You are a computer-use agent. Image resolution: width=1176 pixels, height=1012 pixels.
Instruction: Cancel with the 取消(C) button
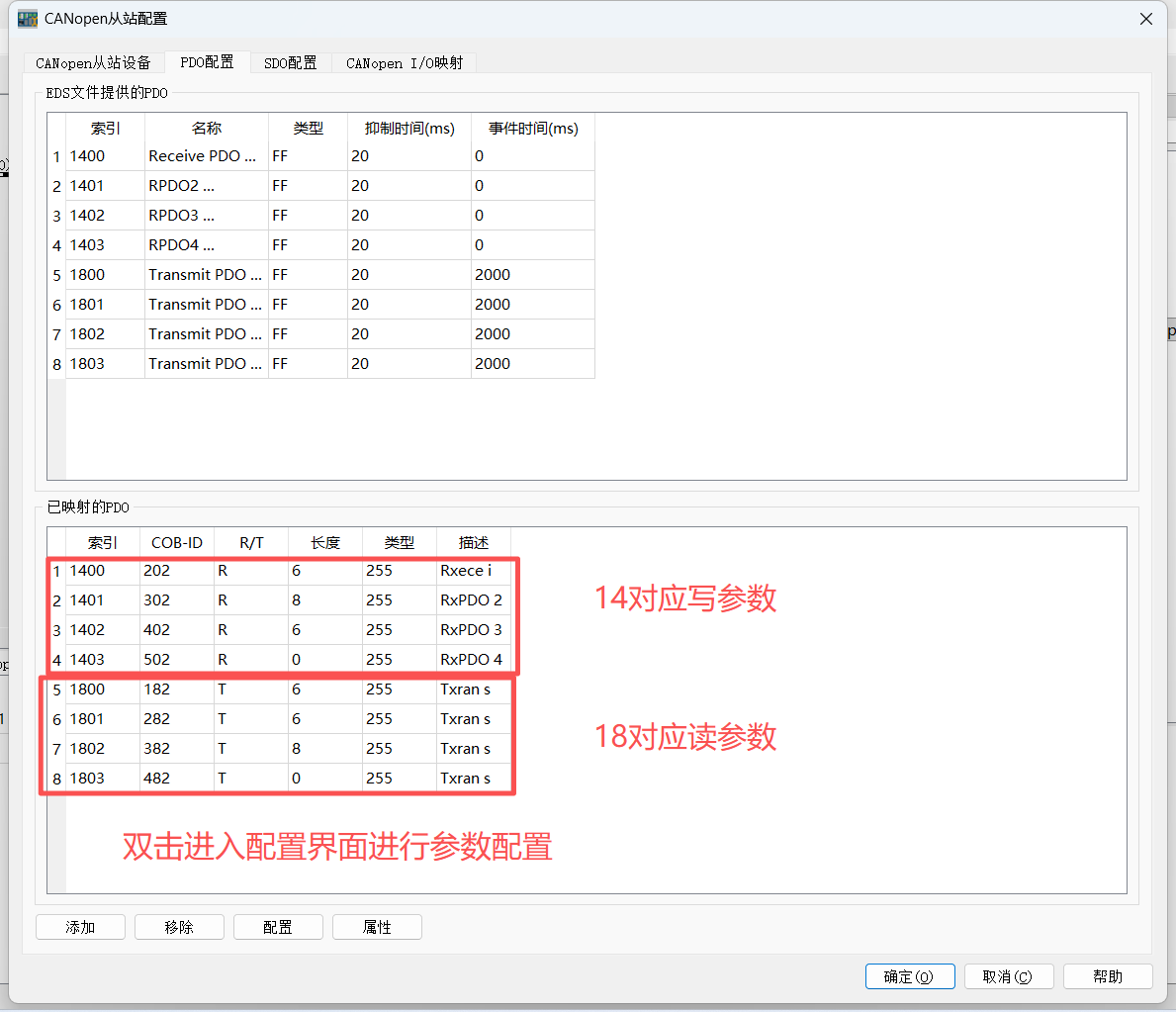[x=1009, y=976]
